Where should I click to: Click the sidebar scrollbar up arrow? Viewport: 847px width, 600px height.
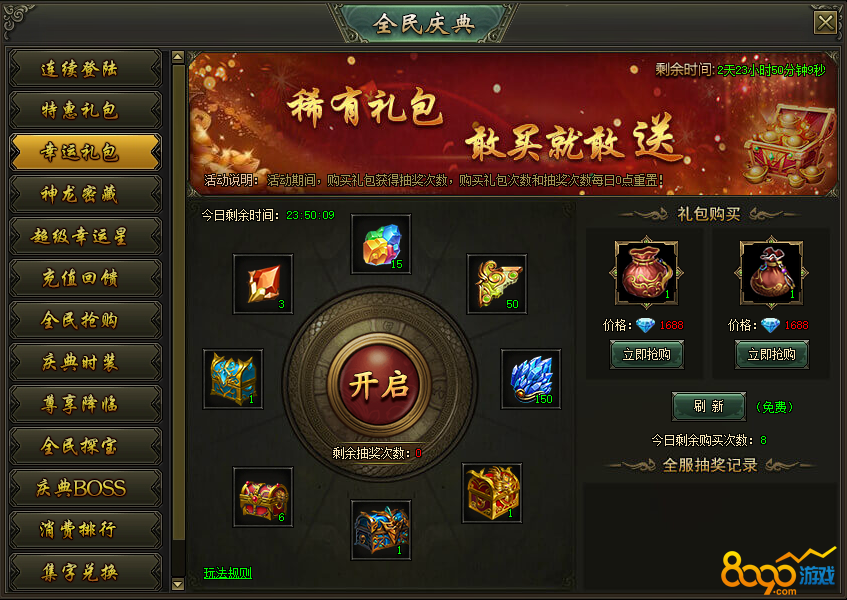tap(178, 57)
